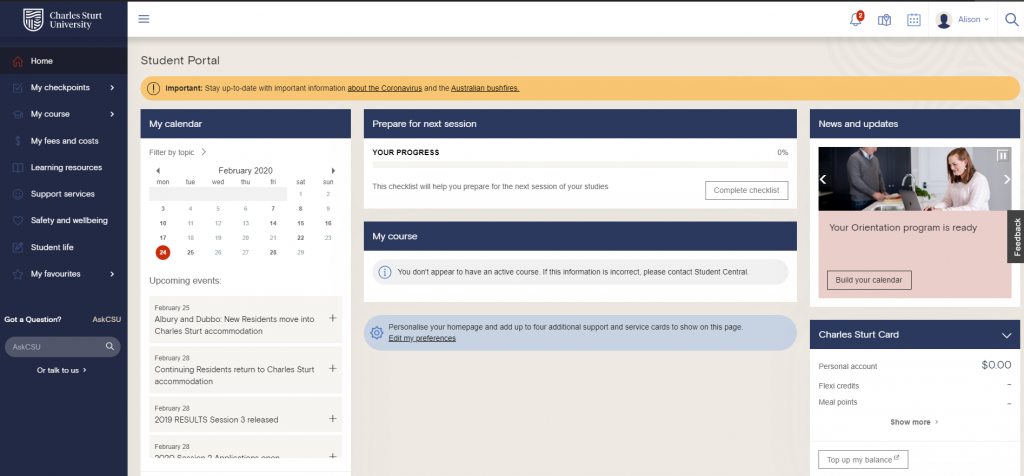Click Complete checklist button
The height and width of the screenshot is (476, 1024).
(x=746, y=190)
